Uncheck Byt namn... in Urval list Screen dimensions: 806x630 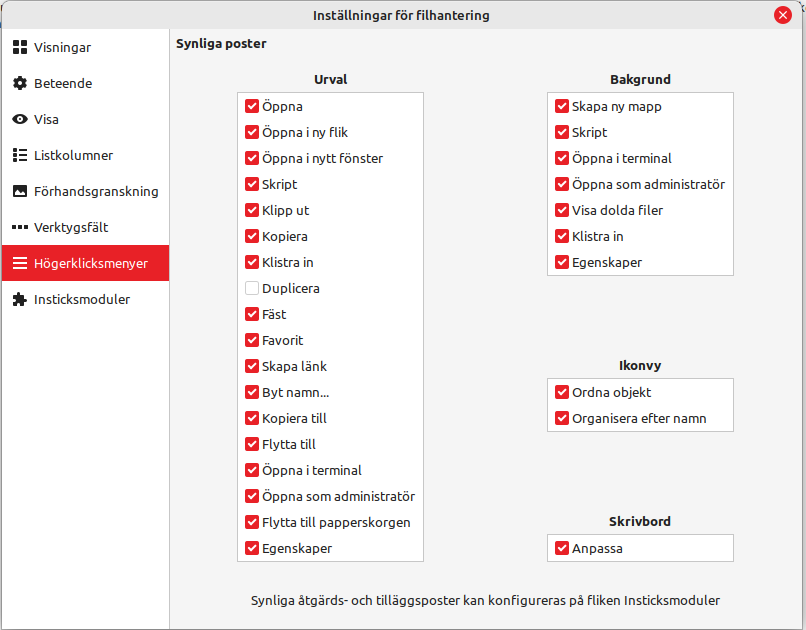pos(252,392)
